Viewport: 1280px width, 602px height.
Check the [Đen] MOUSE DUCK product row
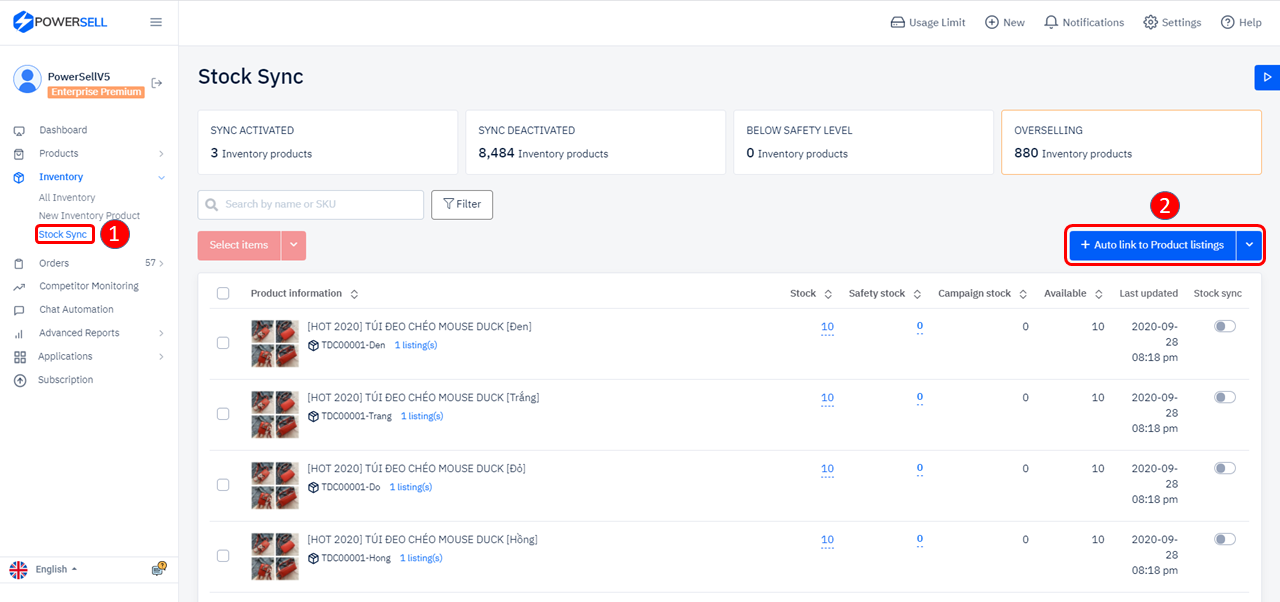[x=223, y=343]
